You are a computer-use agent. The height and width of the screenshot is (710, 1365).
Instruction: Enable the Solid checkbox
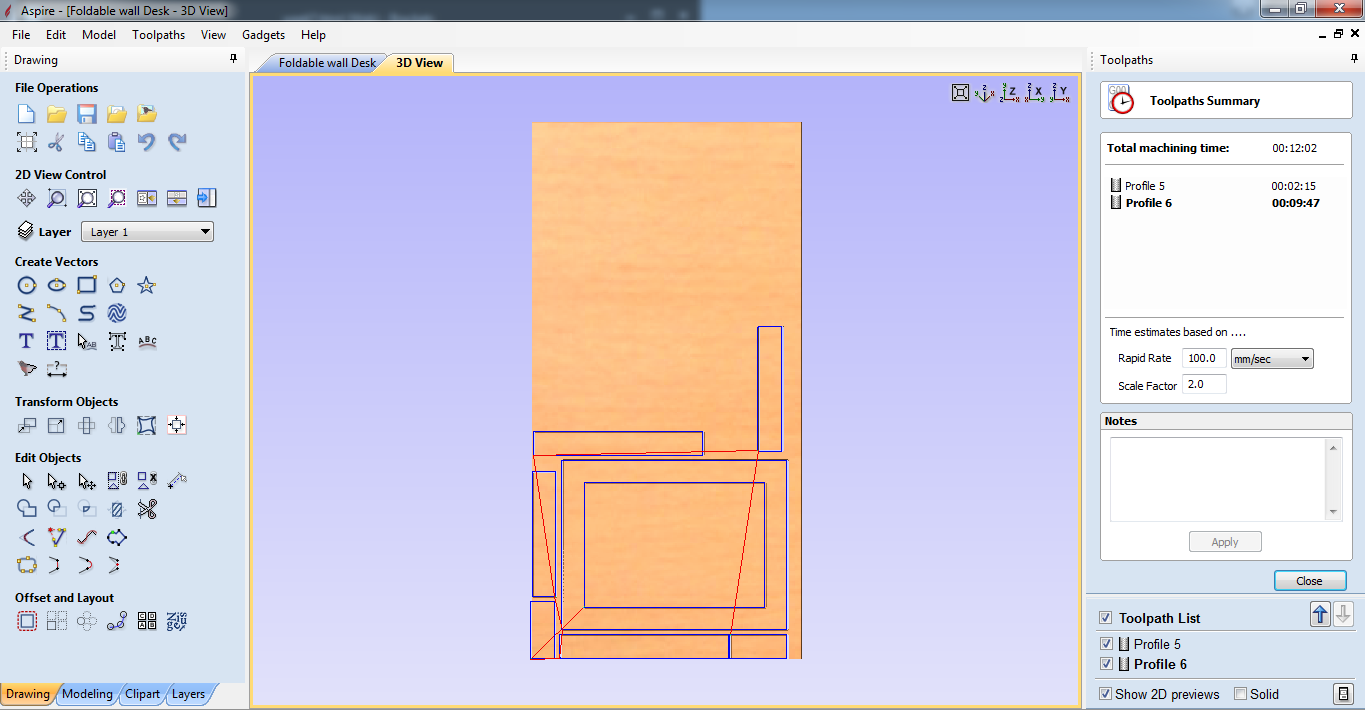pyautogui.click(x=1241, y=694)
